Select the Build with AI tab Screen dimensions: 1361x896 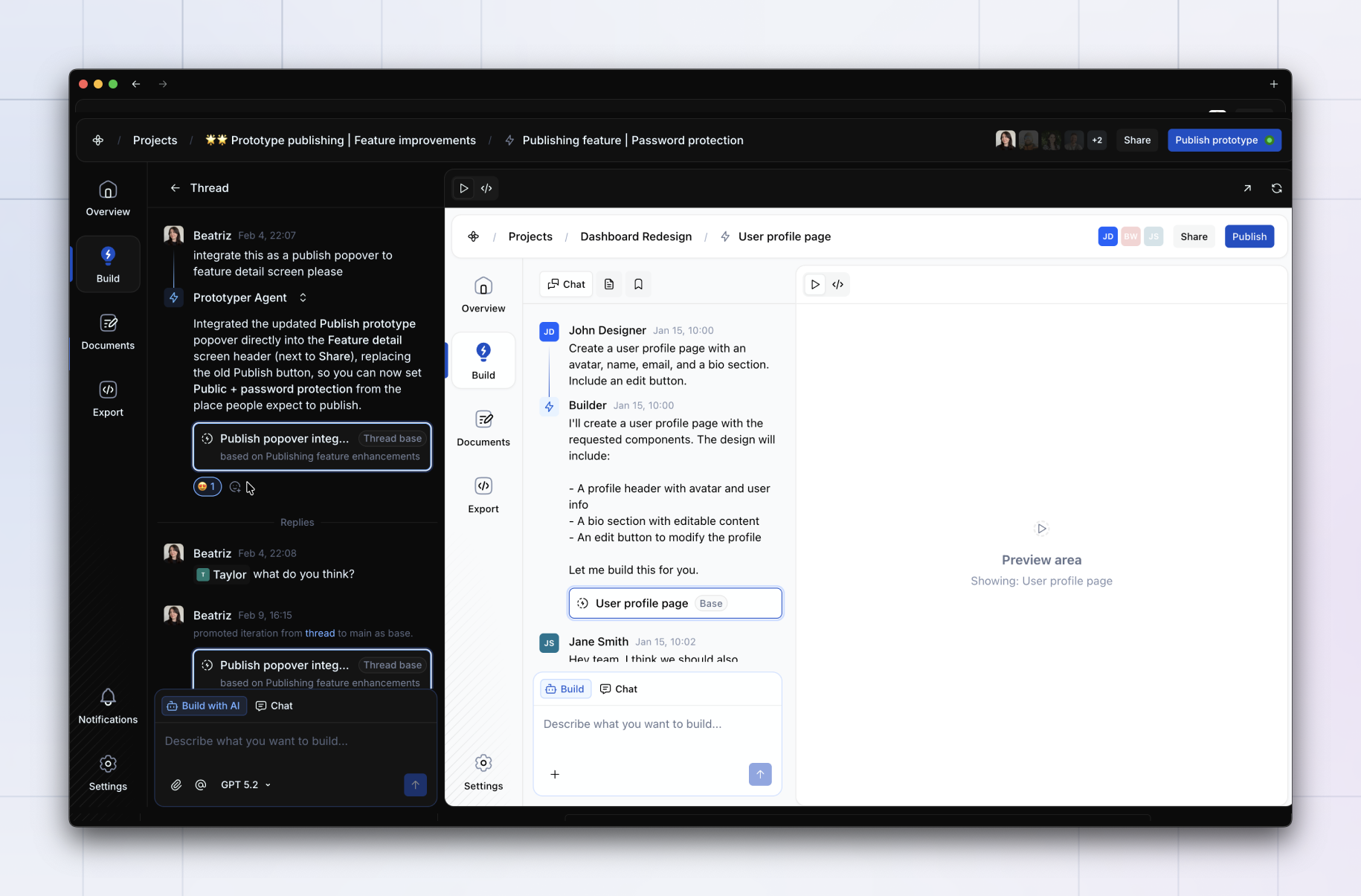(204, 706)
